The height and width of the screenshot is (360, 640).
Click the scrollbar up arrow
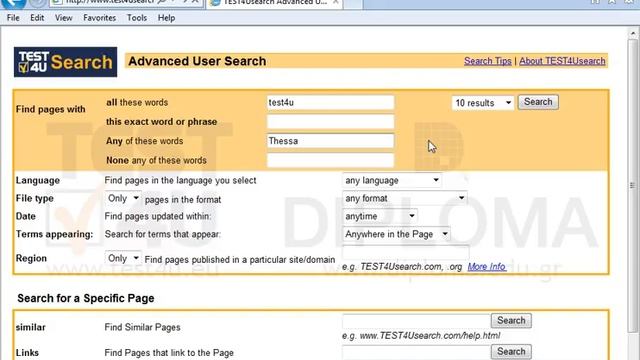633,34
